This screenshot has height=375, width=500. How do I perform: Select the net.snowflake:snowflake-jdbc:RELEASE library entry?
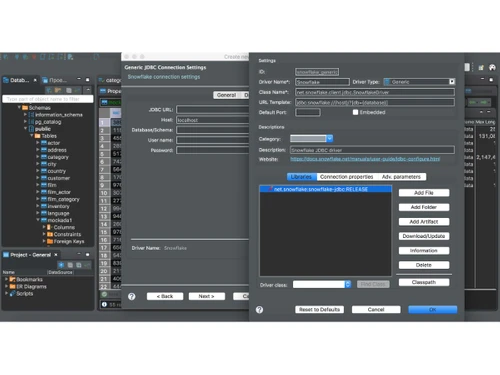326,189
